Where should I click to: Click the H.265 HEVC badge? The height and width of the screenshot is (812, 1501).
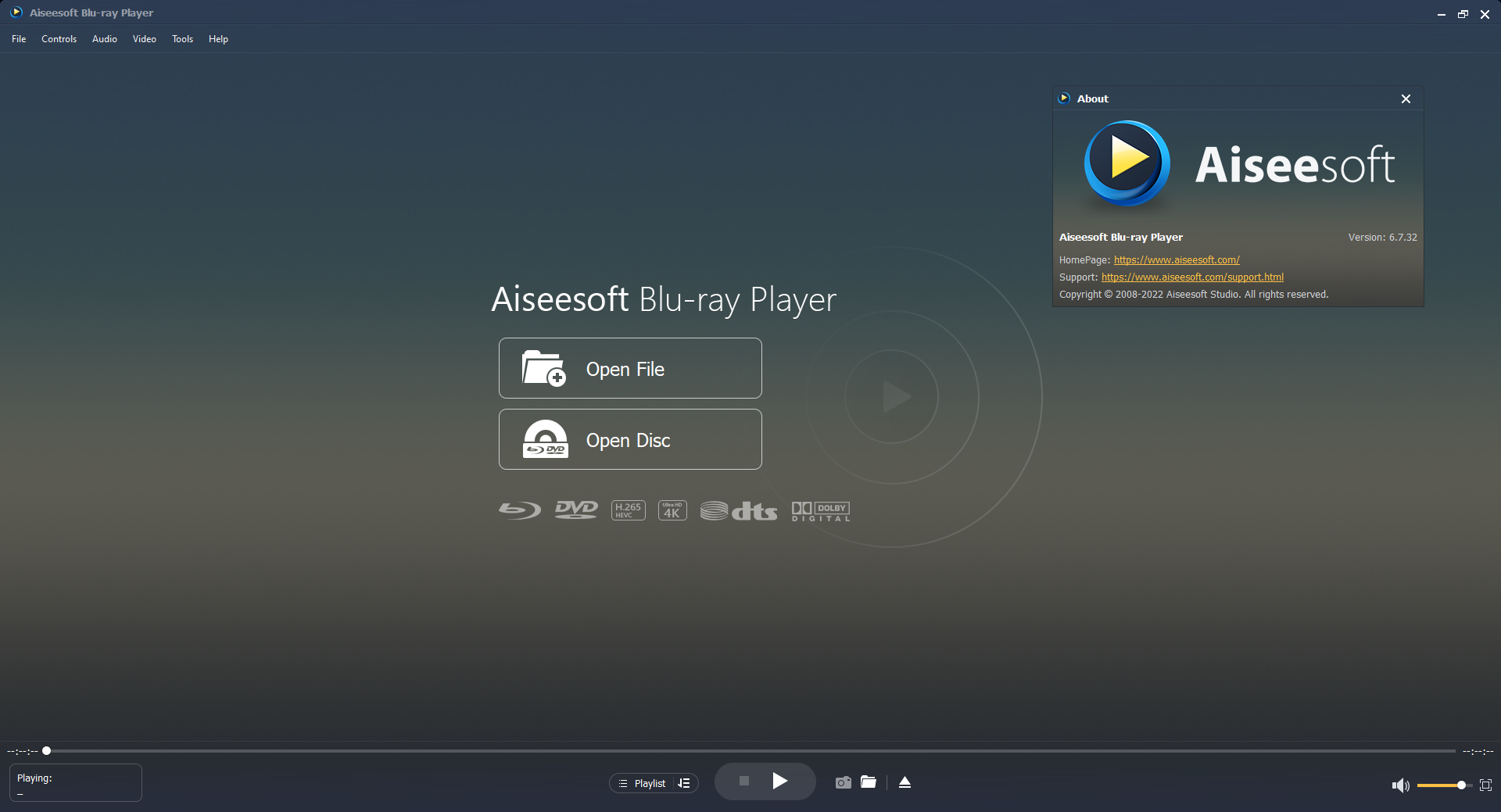628,510
